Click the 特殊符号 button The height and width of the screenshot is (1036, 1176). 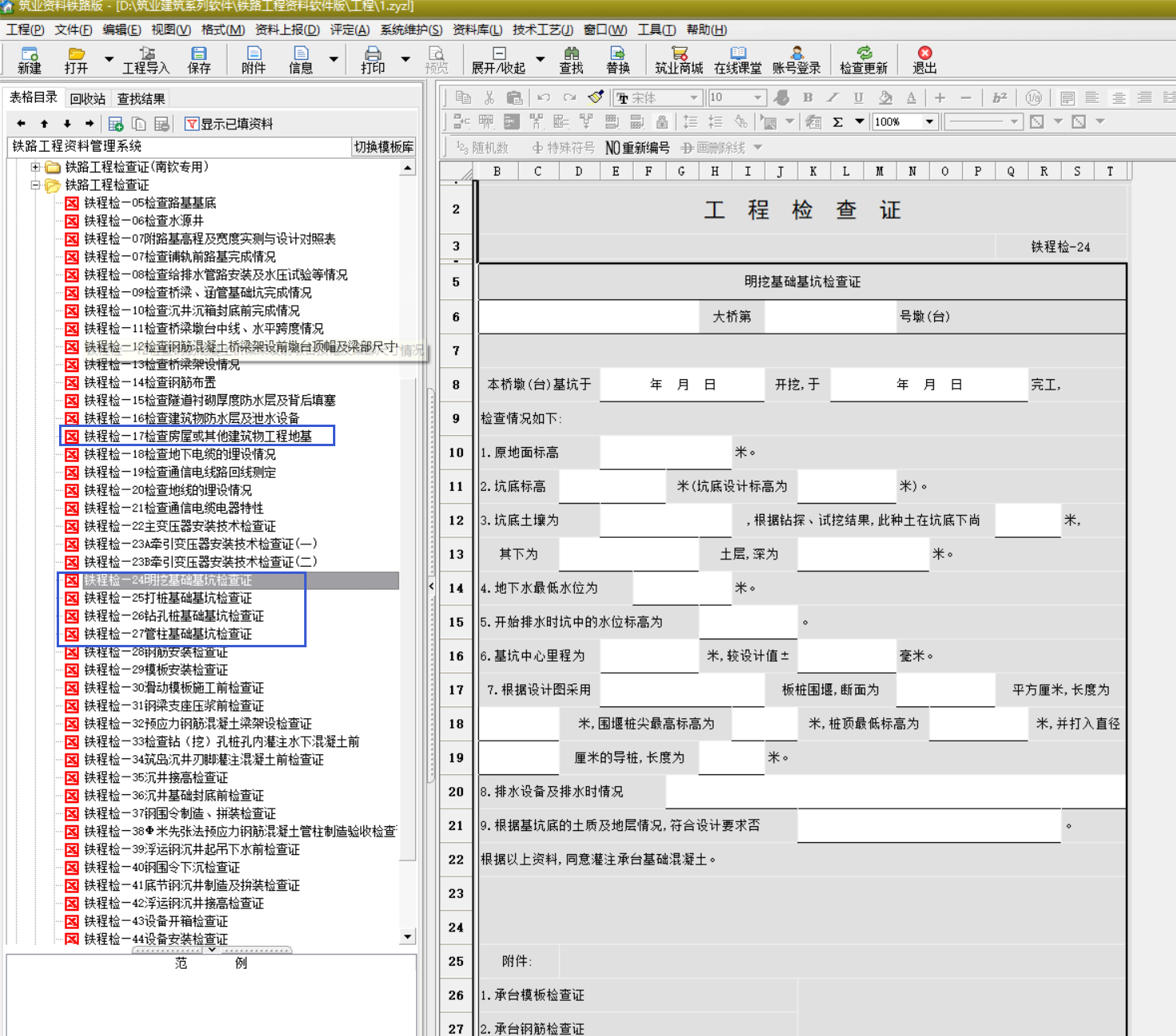point(564,148)
